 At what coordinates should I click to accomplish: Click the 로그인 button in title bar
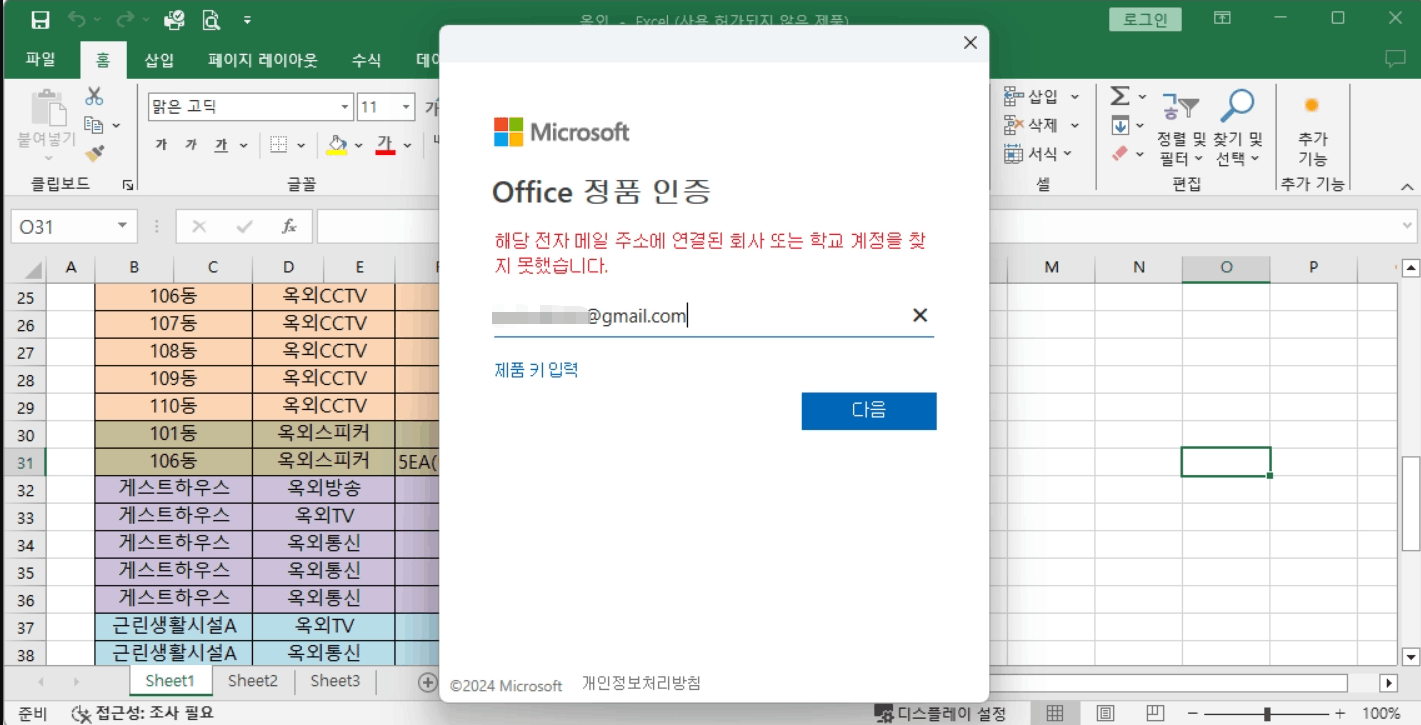[1145, 19]
